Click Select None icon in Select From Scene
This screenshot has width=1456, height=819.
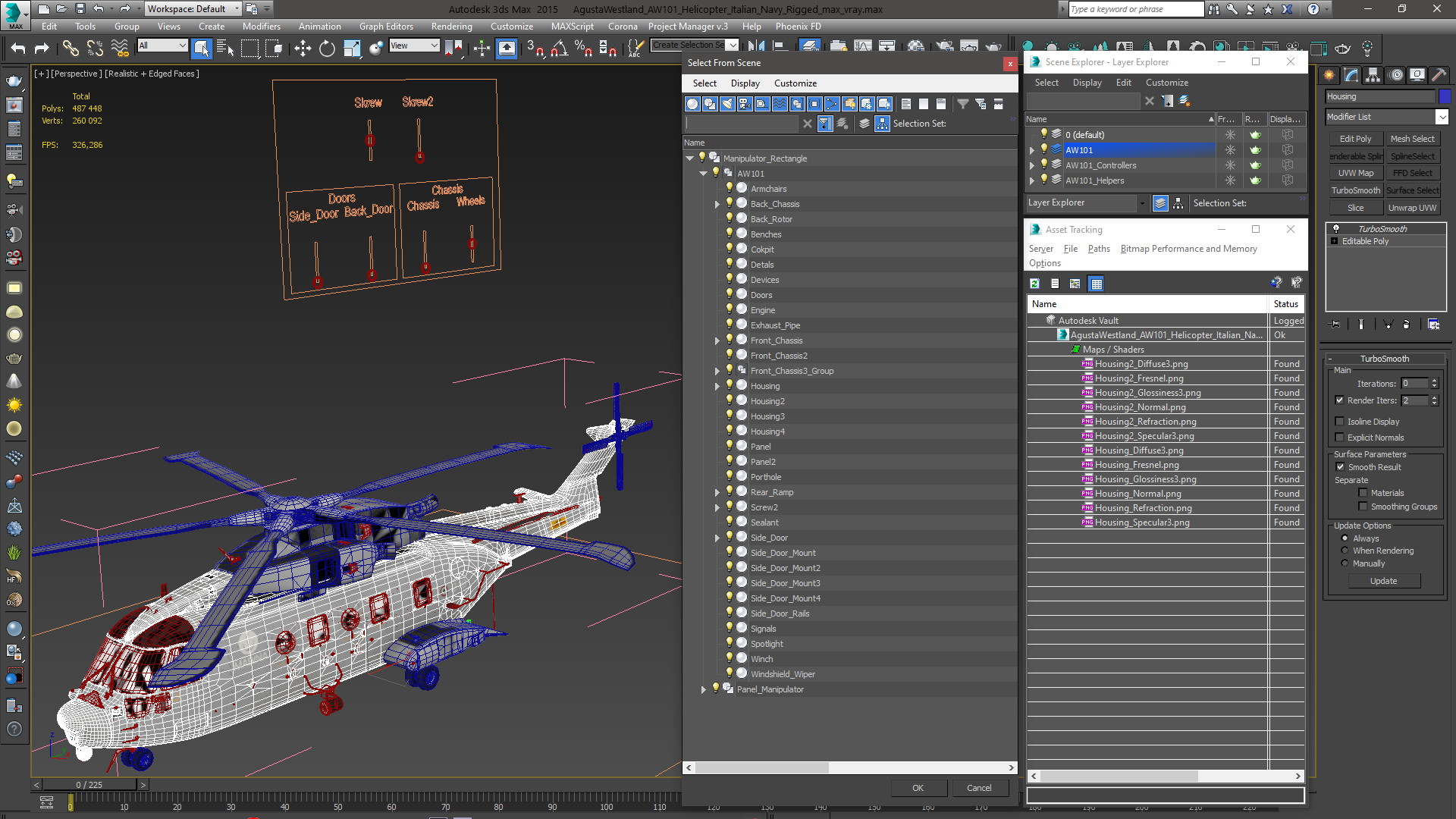pyautogui.click(x=924, y=104)
